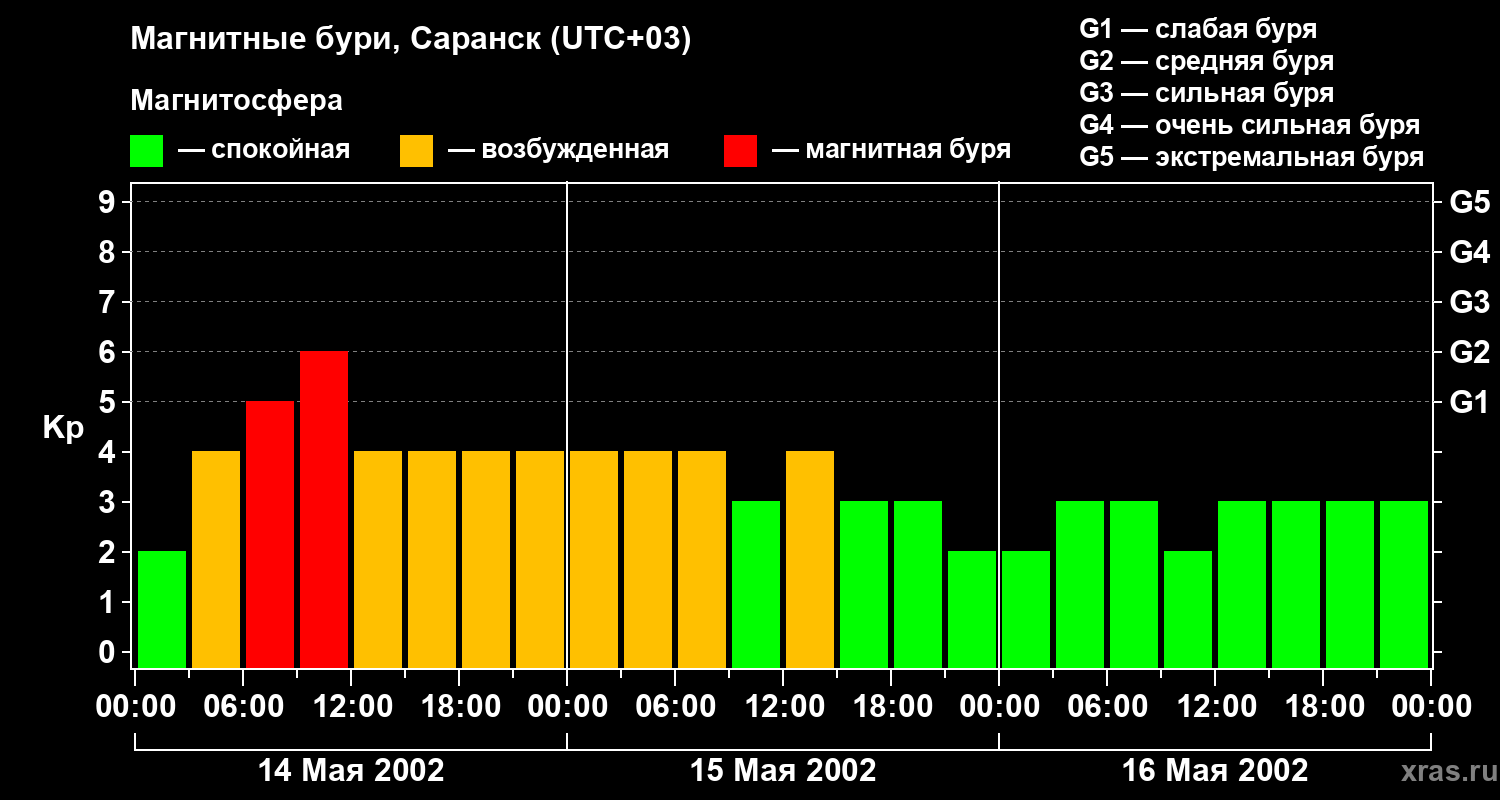This screenshot has height=800, width=1500.
Task: Click the red "магнитная буря" legend swatch
Action: [740, 151]
